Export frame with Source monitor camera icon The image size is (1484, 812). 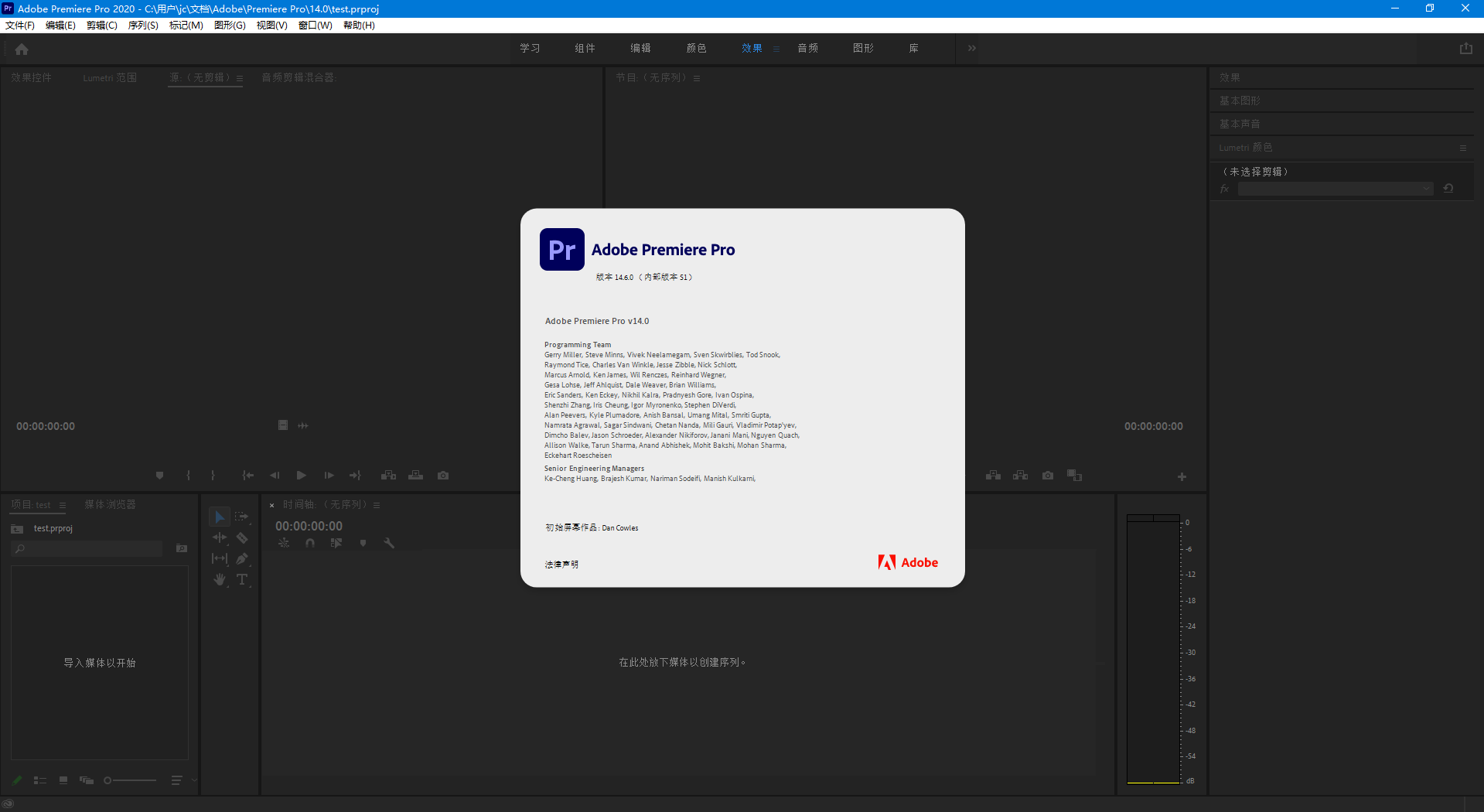pyautogui.click(x=443, y=476)
